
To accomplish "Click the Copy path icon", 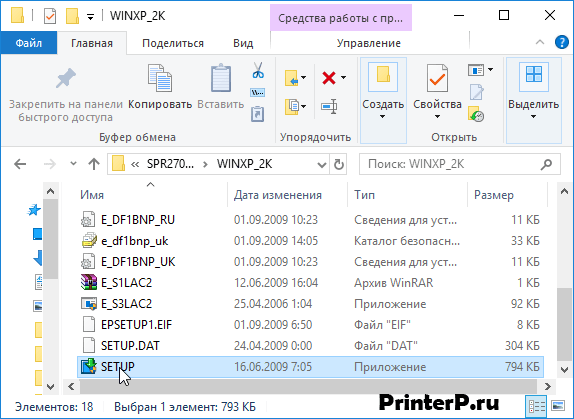I will [x=258, y=93].
